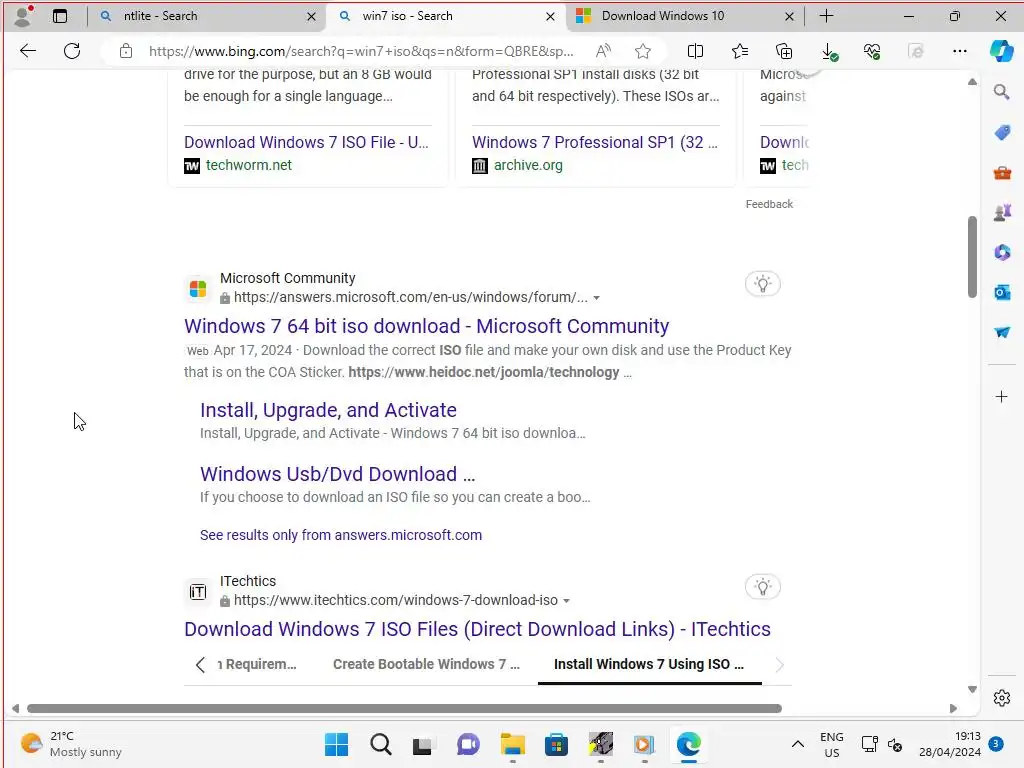Expand the answers.microsoft.com URL dropdown arrow

tap(596, 298)
